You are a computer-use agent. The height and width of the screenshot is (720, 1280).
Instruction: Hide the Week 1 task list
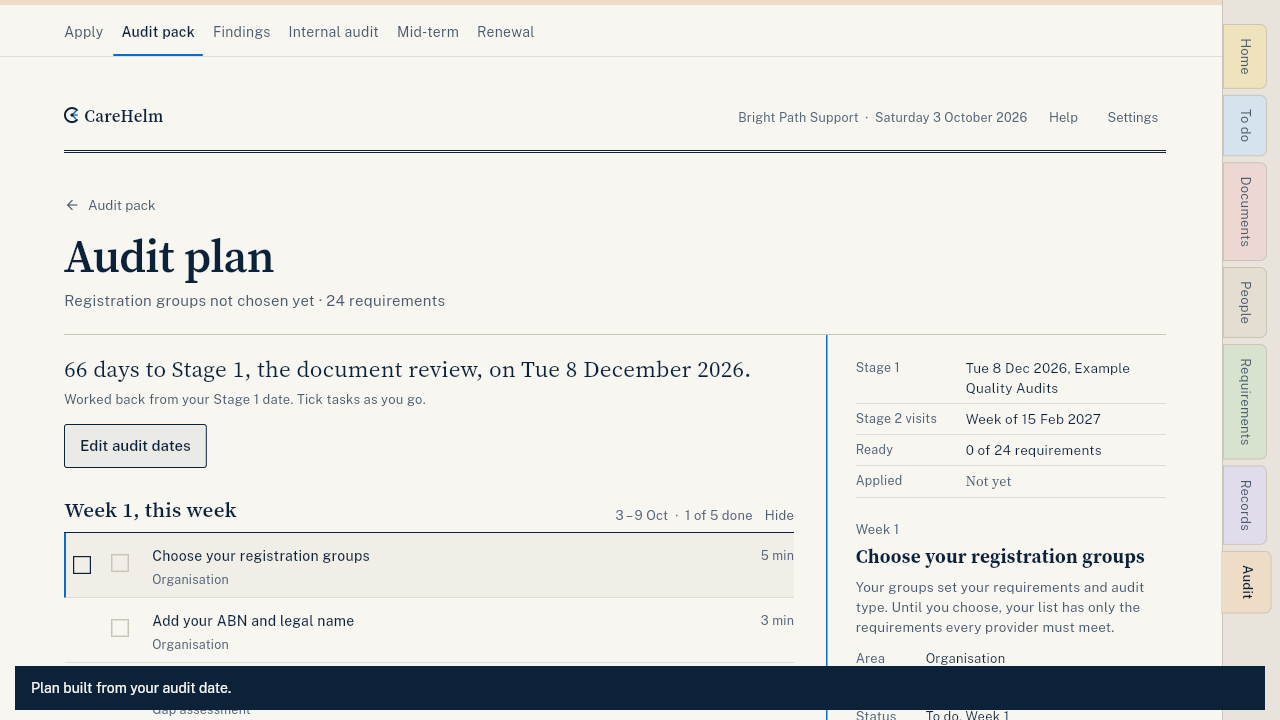[x=779, y=515]
